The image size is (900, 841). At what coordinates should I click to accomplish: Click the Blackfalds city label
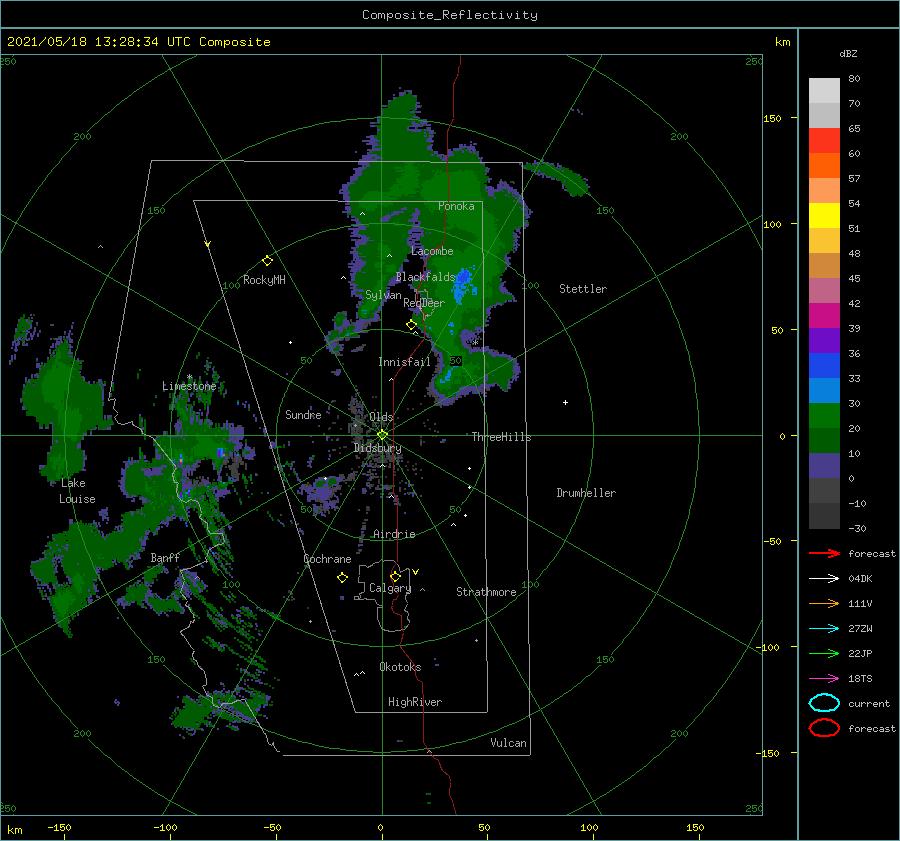(425, 277)
